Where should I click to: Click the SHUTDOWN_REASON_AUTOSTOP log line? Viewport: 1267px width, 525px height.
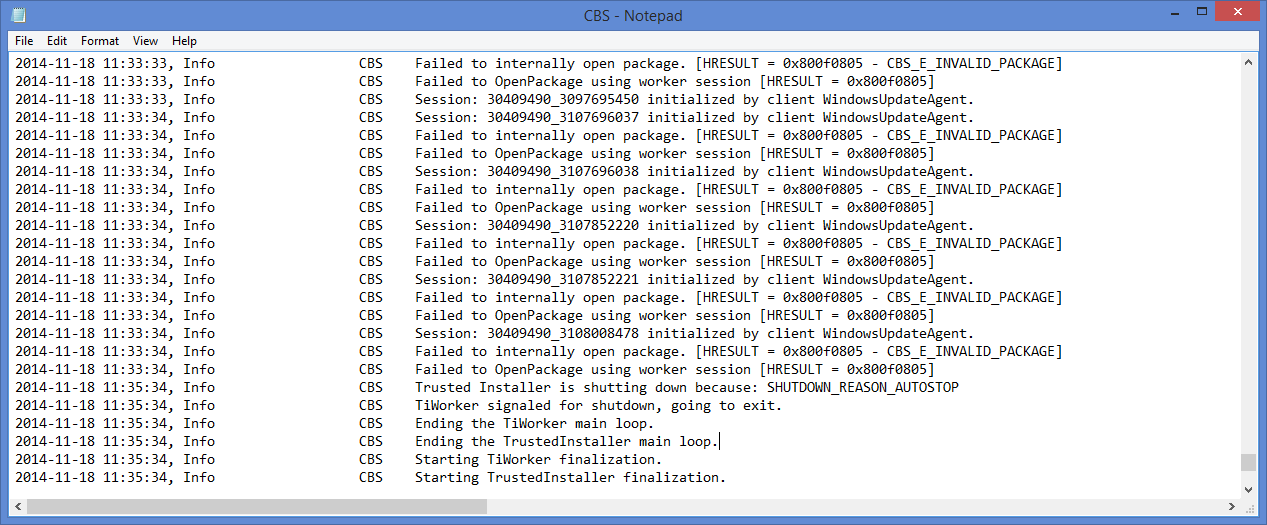(686, 387)
